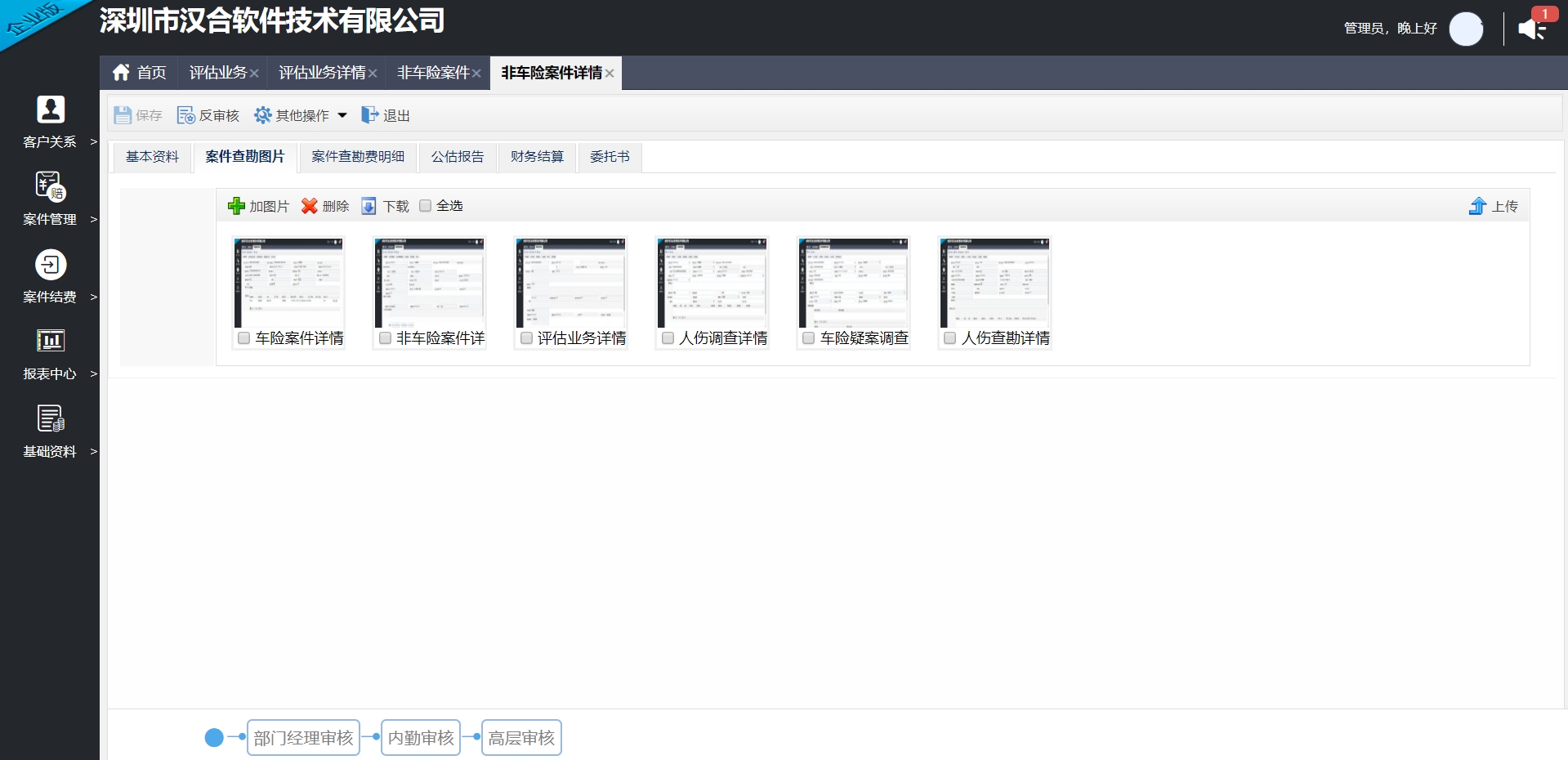Click the 上传 button label

pyautogui.click(x=1504, y=207)
